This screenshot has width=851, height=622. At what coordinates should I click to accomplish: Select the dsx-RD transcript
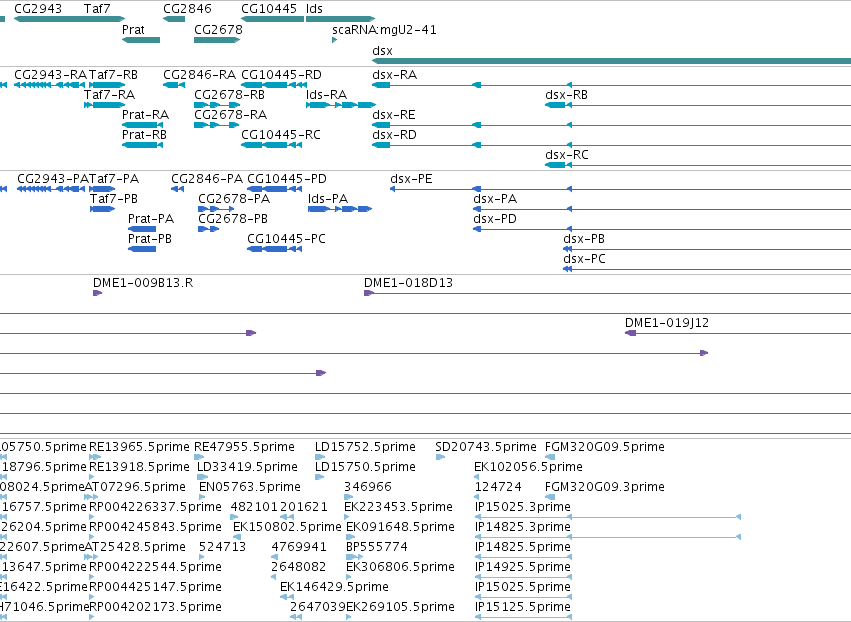coord(612,145)
